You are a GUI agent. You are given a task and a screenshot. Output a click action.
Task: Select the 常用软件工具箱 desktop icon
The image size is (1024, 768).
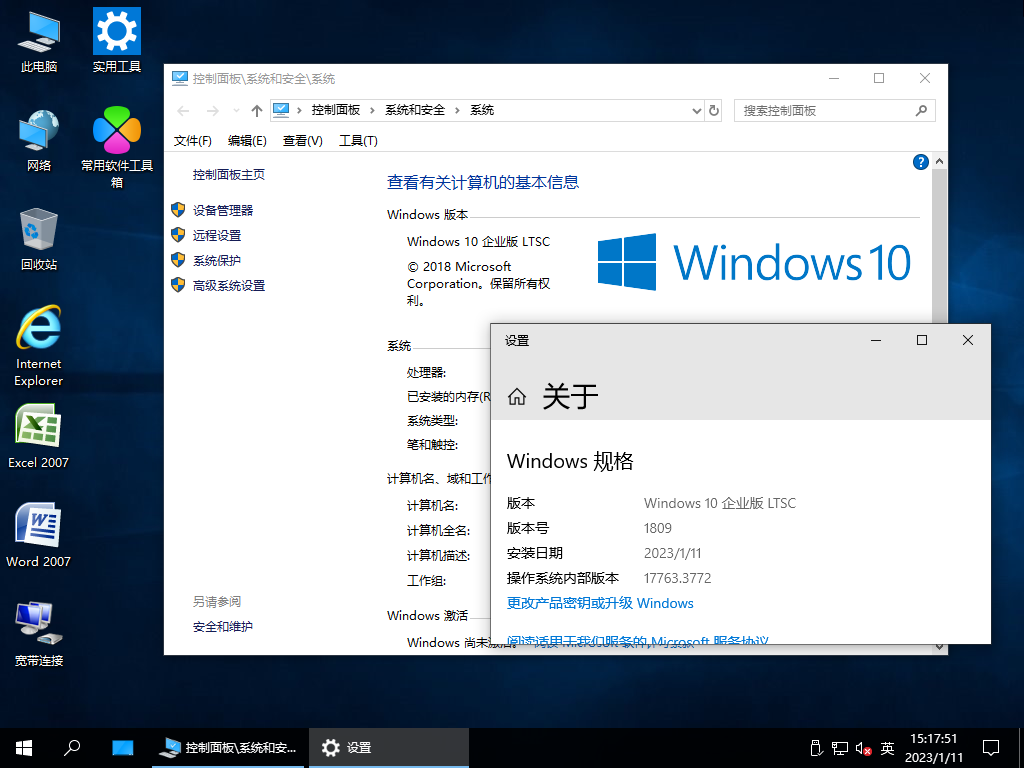coord(116,147)
